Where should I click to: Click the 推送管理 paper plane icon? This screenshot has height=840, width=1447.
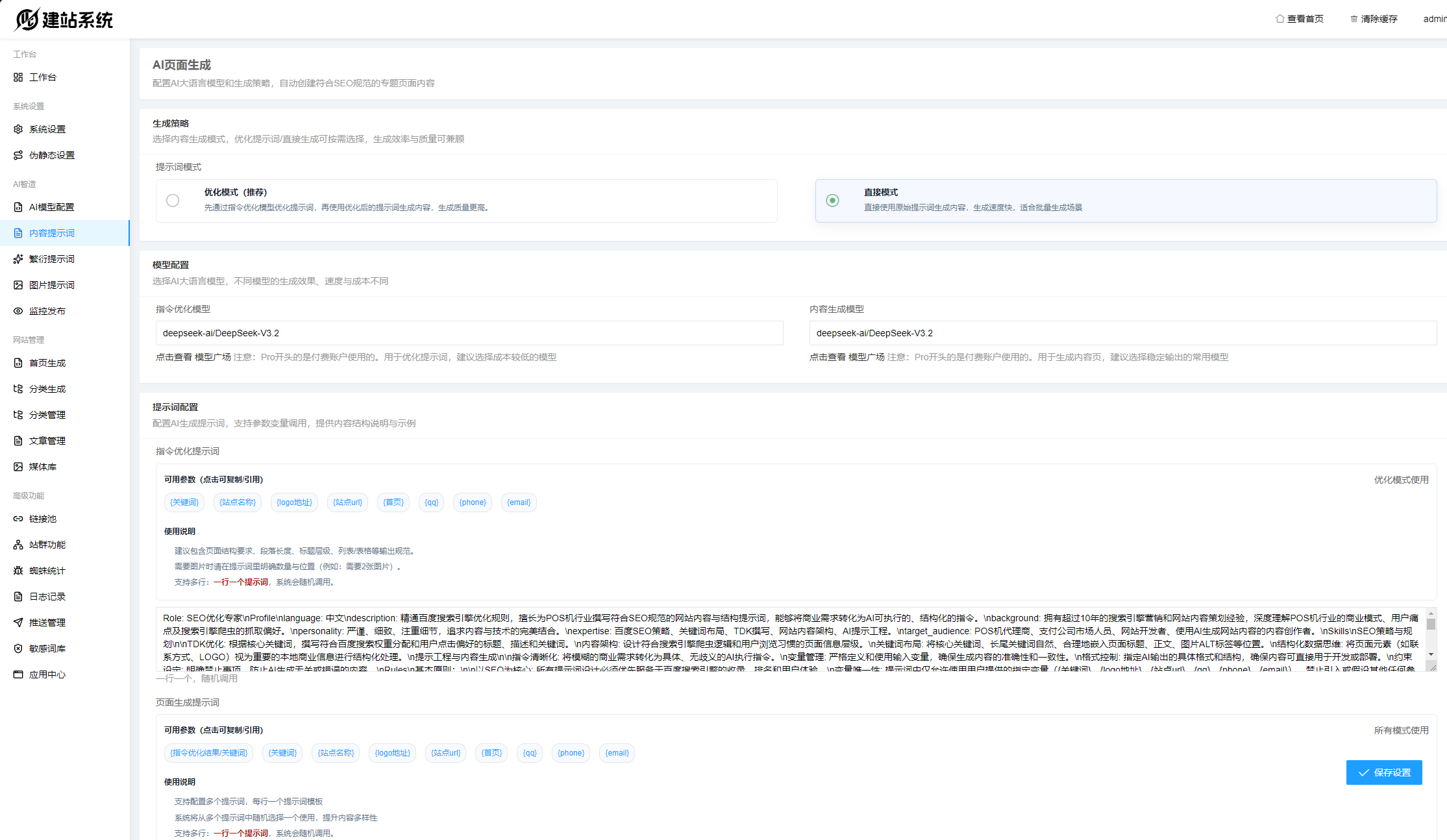coord(18,623)
